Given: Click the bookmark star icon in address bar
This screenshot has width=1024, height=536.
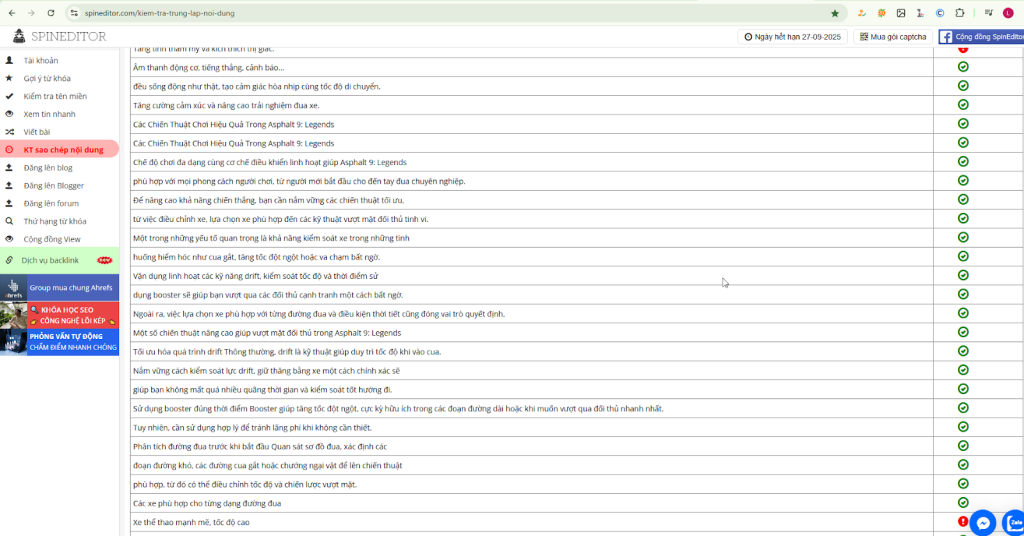Looking at the screenshot, I should [835, 13].
